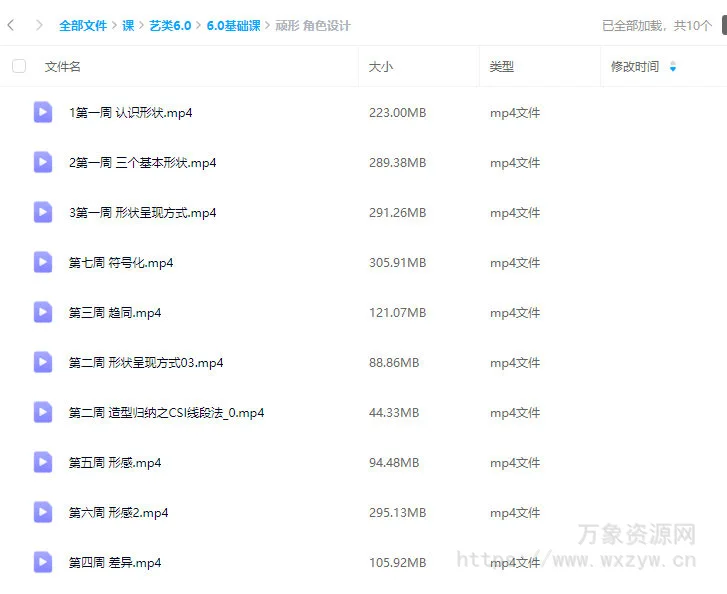Toggle sort arrow next to 修改时间
Image resolution: width=727 pixels, height=594 pixels.
(x=672, y=67)
